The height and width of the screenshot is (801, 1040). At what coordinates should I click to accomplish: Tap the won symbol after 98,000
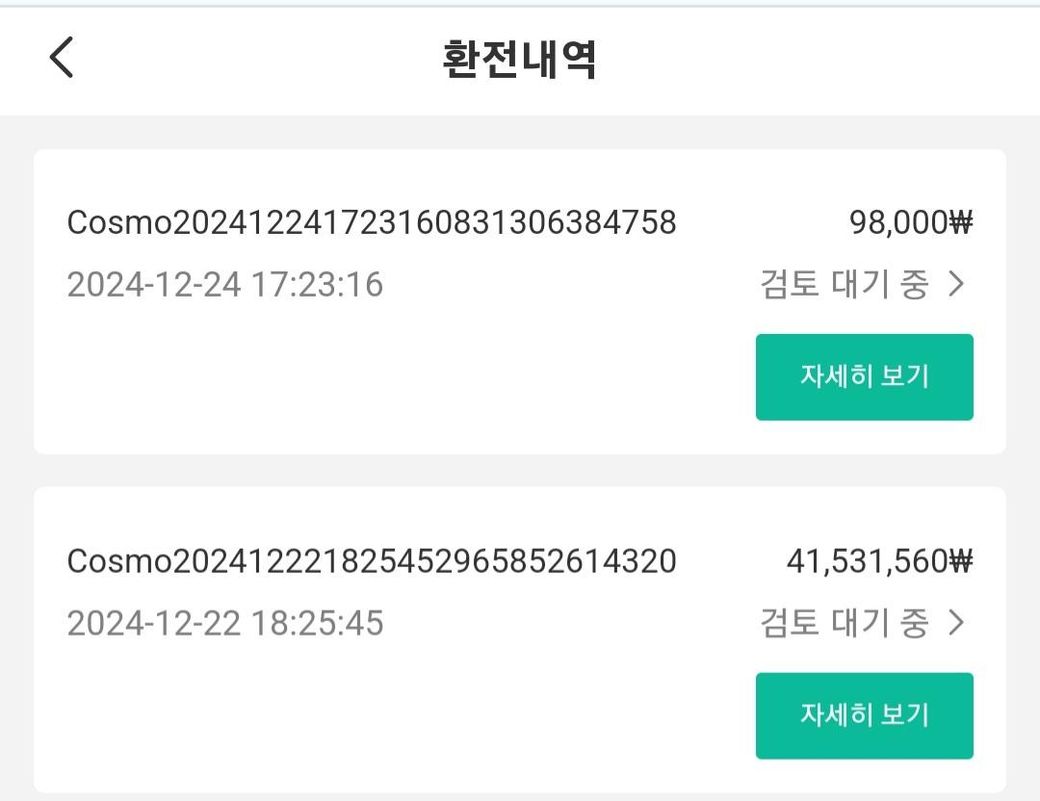pos(960,222)
